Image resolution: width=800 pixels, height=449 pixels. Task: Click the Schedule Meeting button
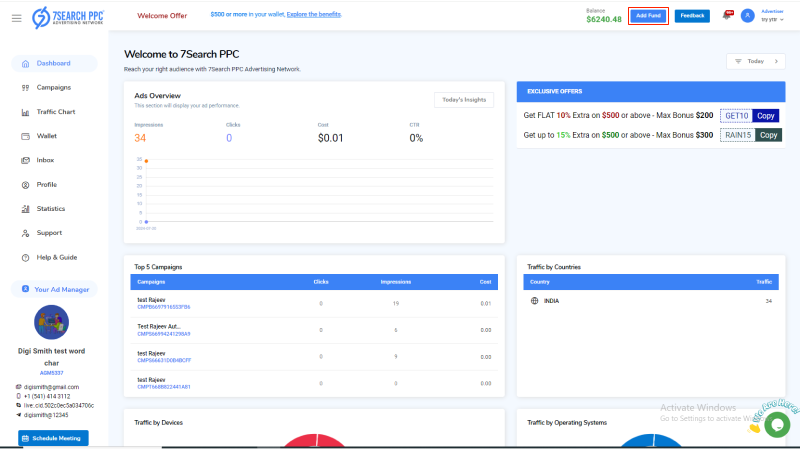tap(53, 438)
